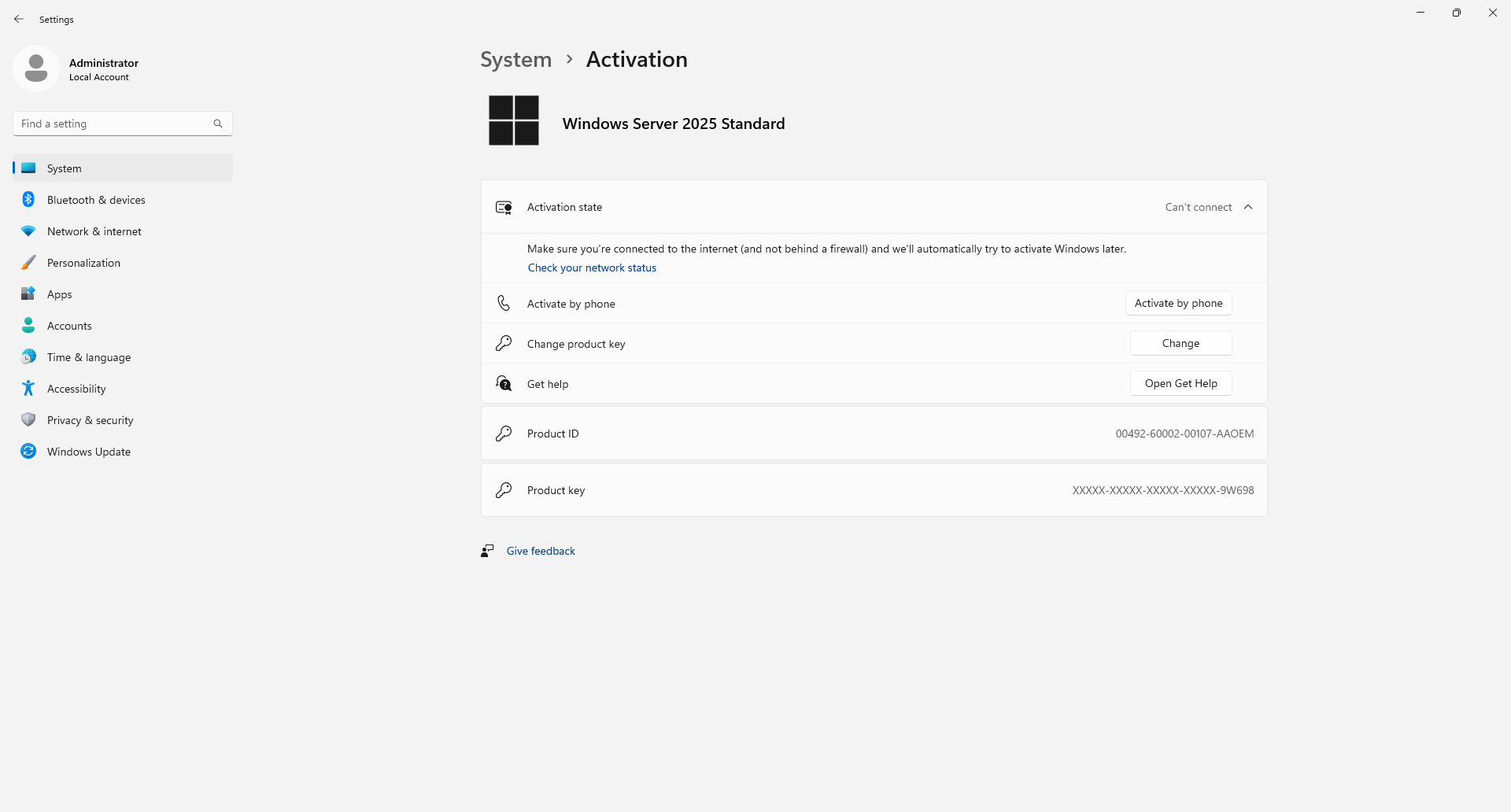
Task: Go back using the back arrow
Action: (x=19, y=19)
